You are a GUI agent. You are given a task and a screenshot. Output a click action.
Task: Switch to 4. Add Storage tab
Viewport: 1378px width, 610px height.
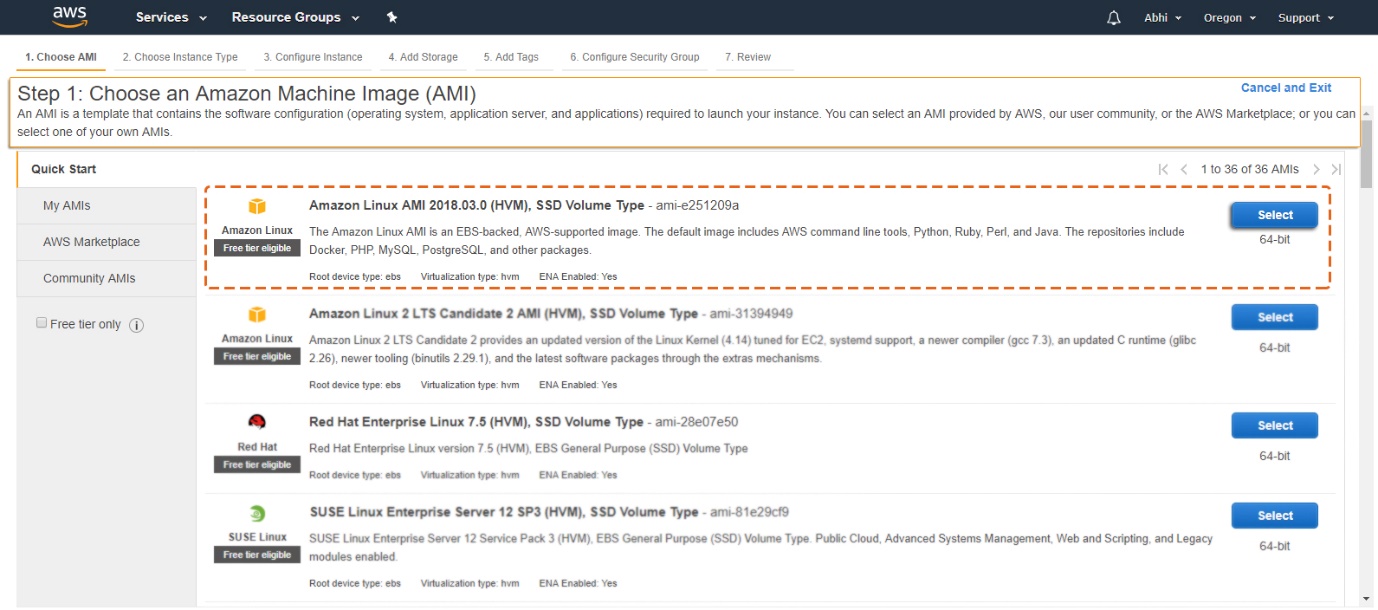423,57
